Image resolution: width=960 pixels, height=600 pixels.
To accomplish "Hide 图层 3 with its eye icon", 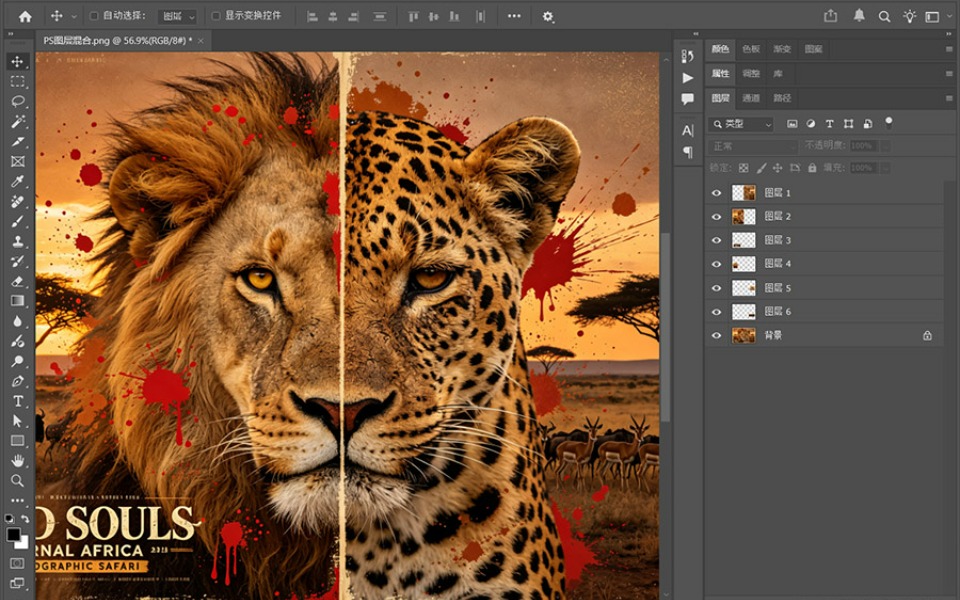I will tap(716, 241).
